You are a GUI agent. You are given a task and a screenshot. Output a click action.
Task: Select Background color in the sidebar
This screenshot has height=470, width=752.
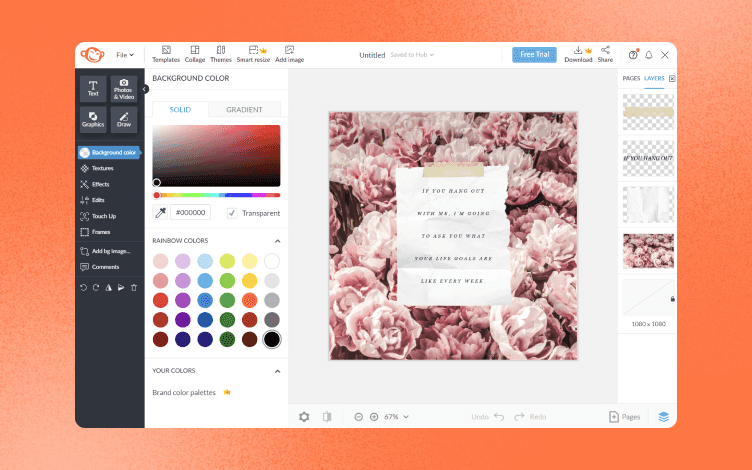pyautogui.click(x=109, y=153)
